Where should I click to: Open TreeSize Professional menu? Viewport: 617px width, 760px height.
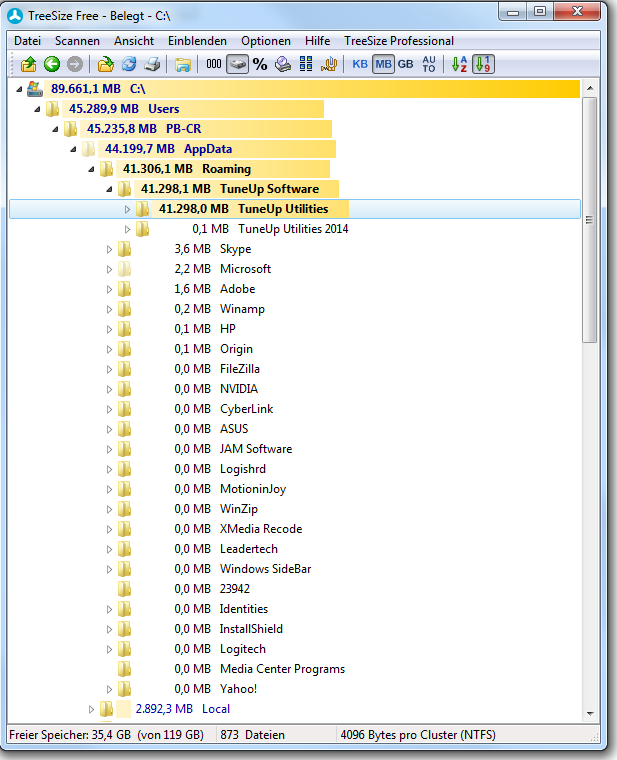coord(399,41)
